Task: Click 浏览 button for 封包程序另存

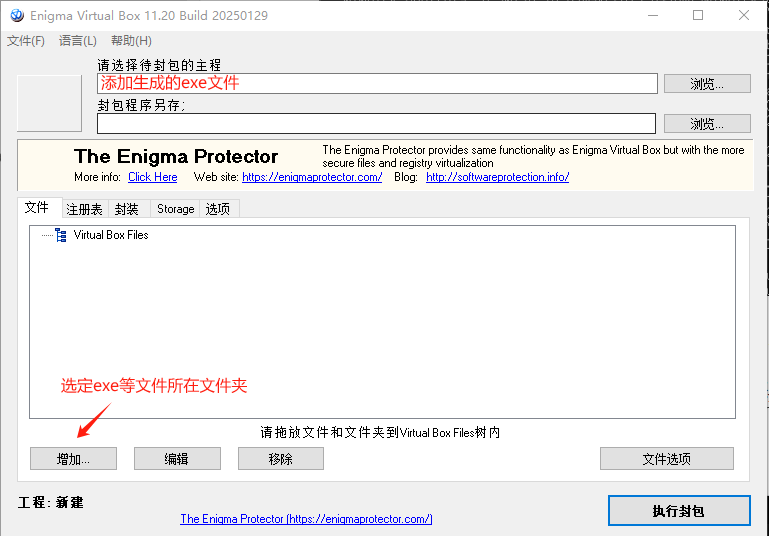Action: tap(707, 124)
